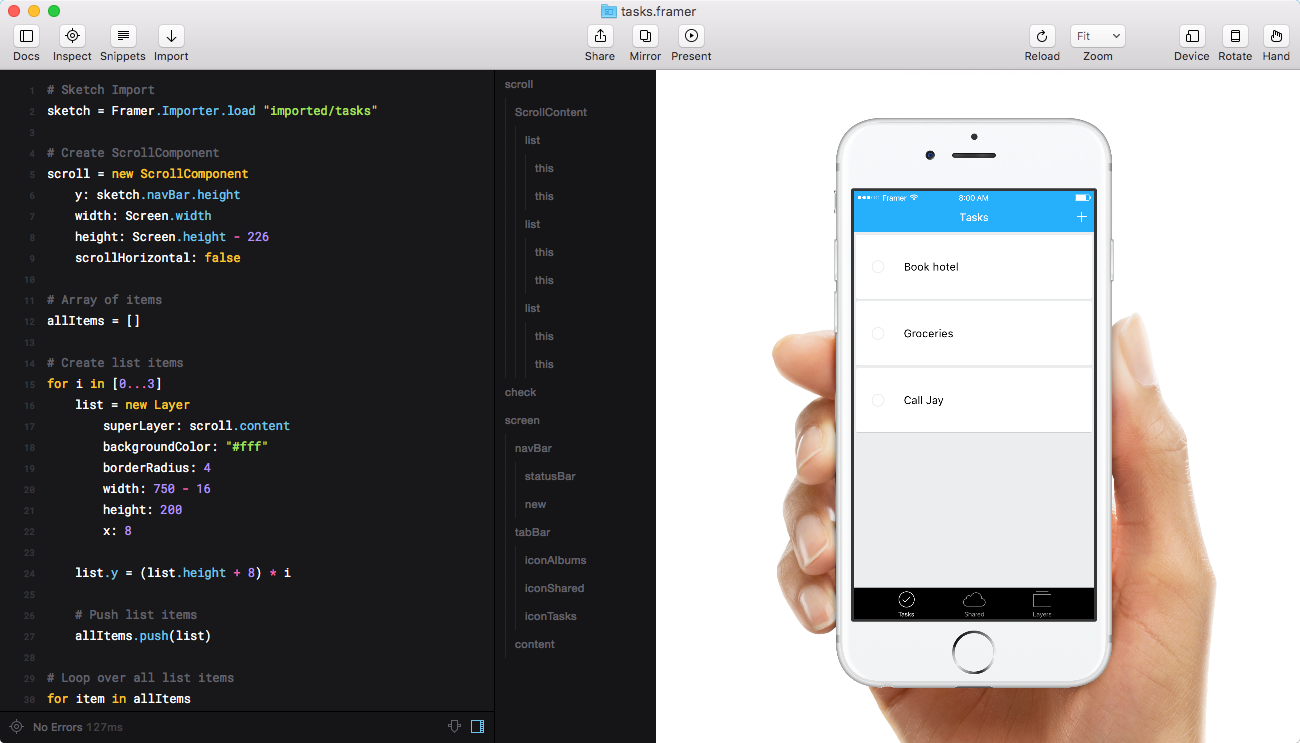The image size is (1300, 743).
Task: Select the scroll layer in the layer tree
Action: click(519, 84)
